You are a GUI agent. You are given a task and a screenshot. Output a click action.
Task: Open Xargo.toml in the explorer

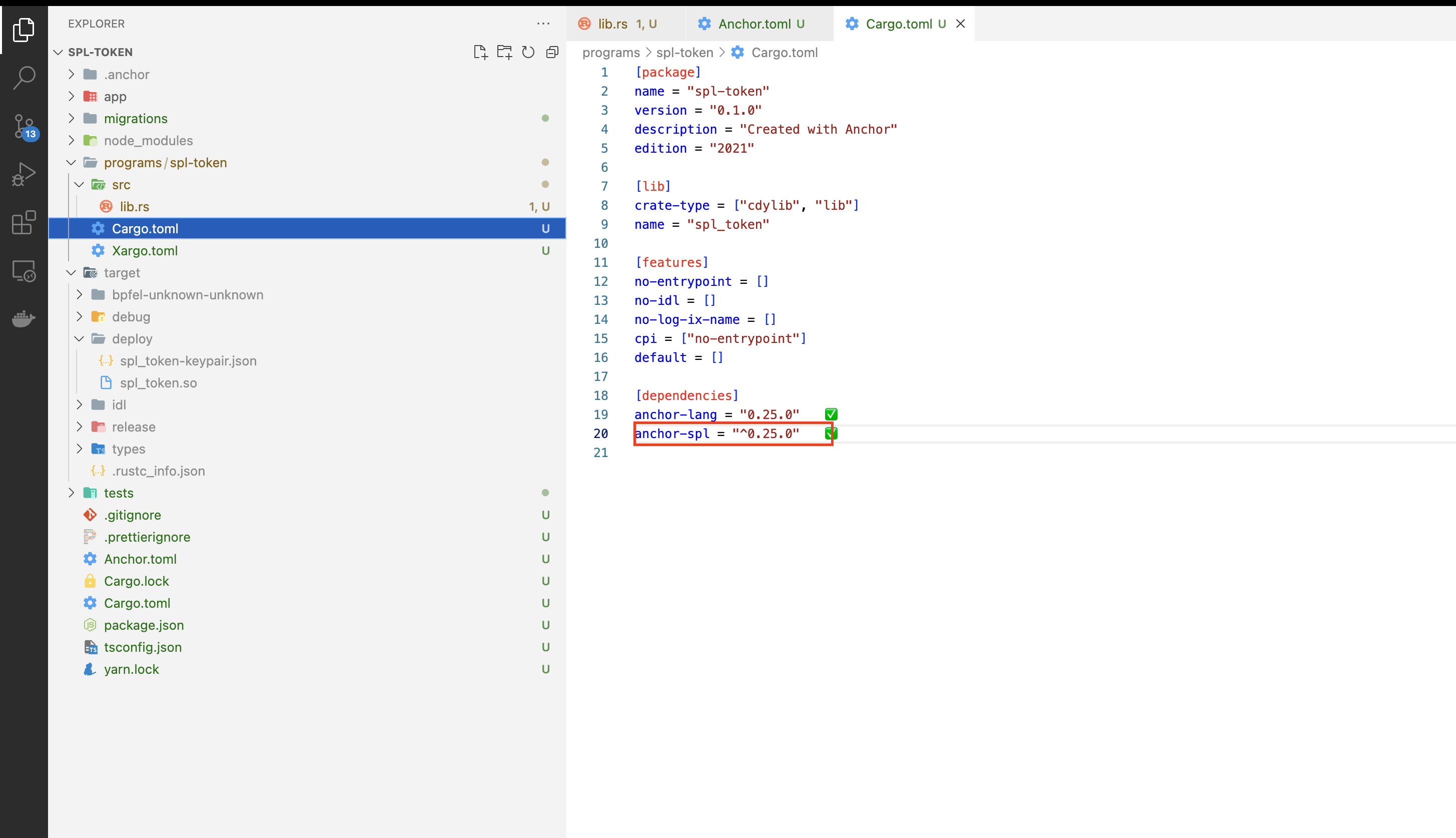145,251
